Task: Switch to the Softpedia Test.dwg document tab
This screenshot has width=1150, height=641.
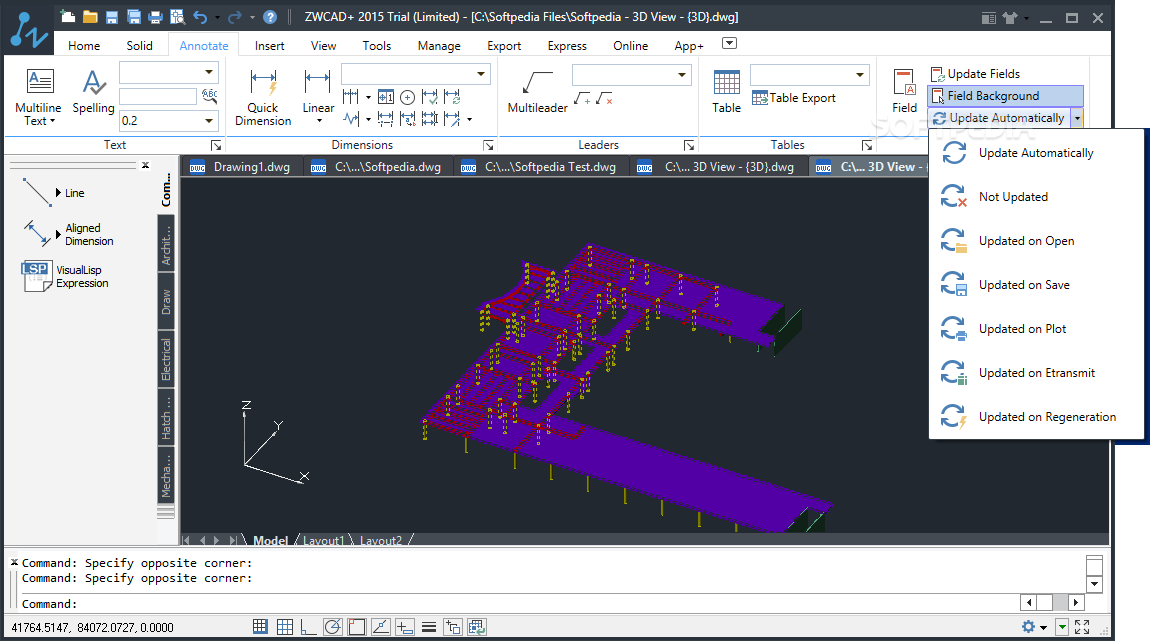Action: click(x=540, y=166)
